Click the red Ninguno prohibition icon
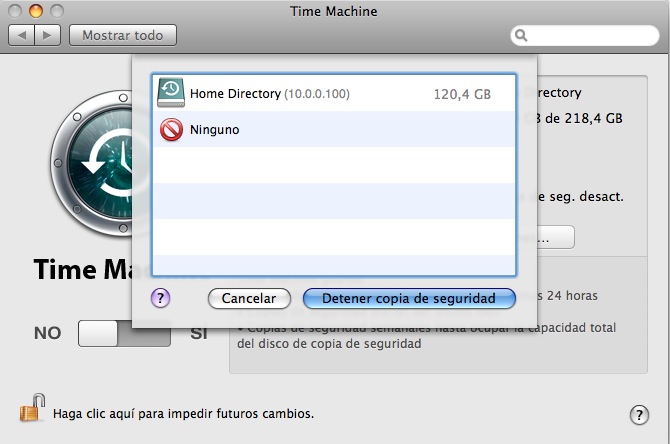 [171, 130]
